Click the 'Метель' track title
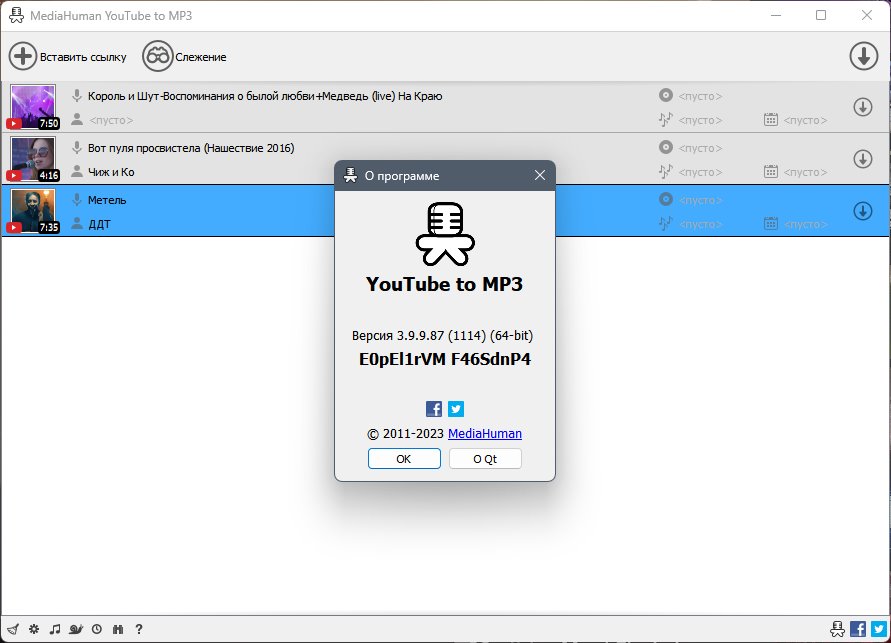The width and height of the screenshot is (891, 643). [x=107, y=200]
